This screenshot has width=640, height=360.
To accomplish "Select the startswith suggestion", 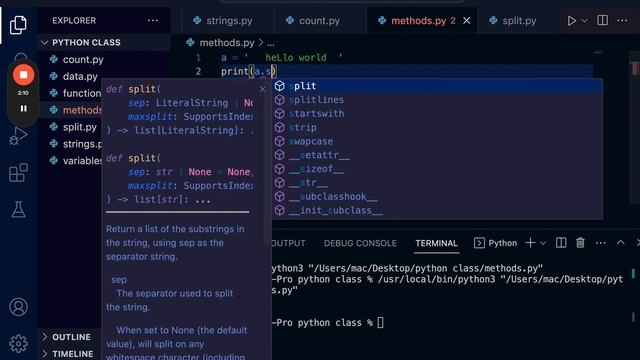I will pos(437,113).
